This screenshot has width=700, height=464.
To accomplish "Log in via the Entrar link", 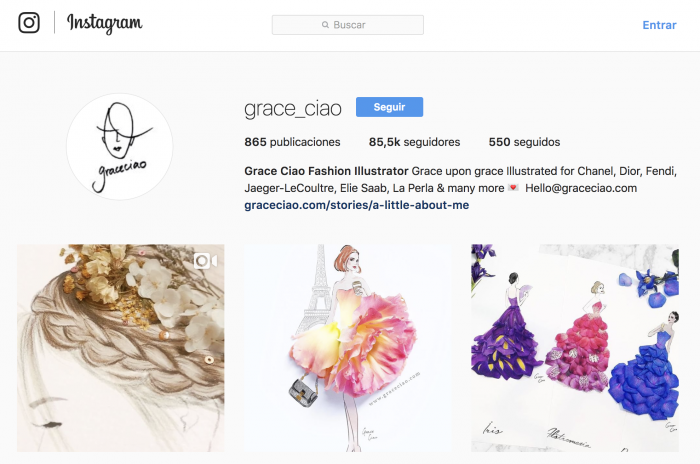I will point(659,25).
